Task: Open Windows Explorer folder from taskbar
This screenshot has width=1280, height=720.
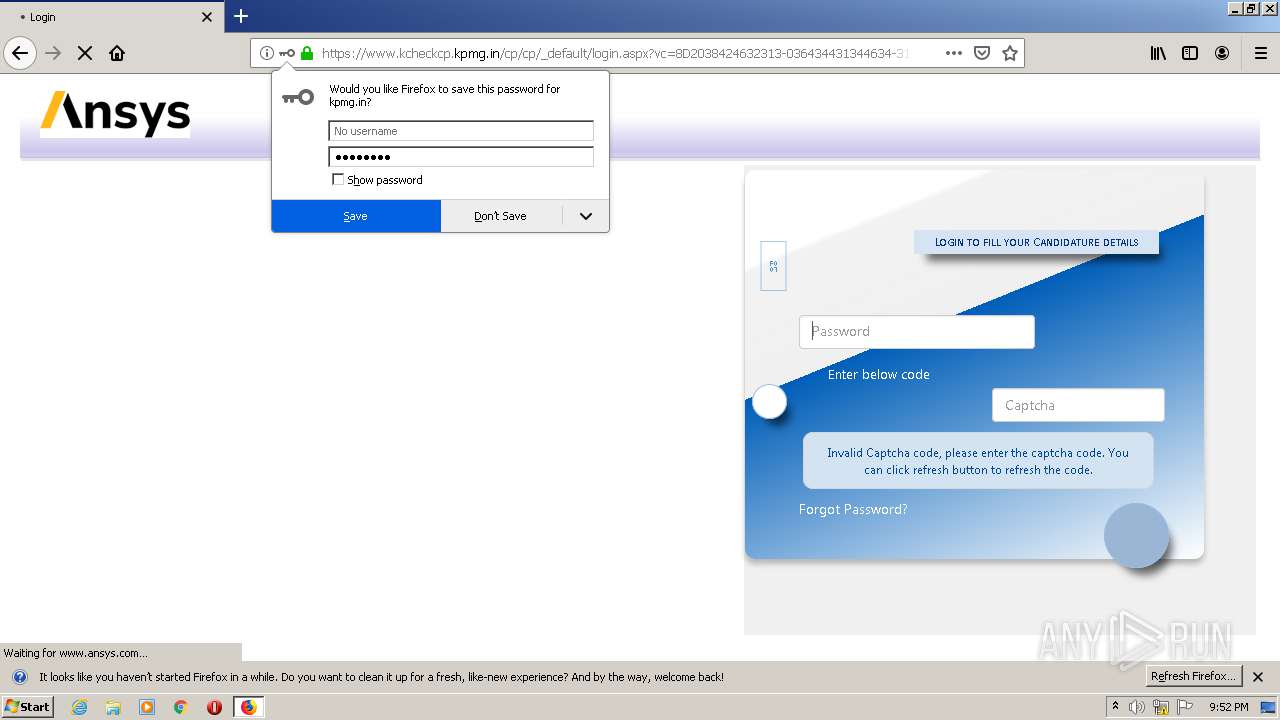Action: pos(113,707)
